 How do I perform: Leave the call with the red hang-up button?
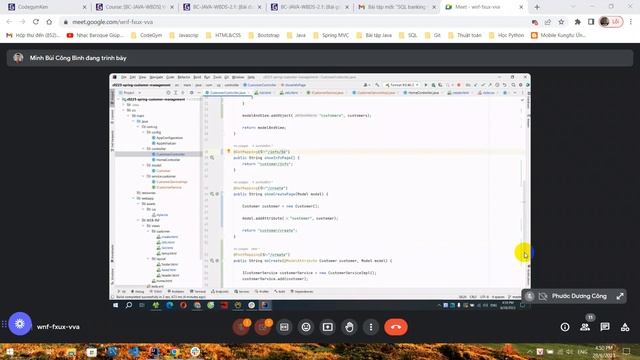click(396, 327)
